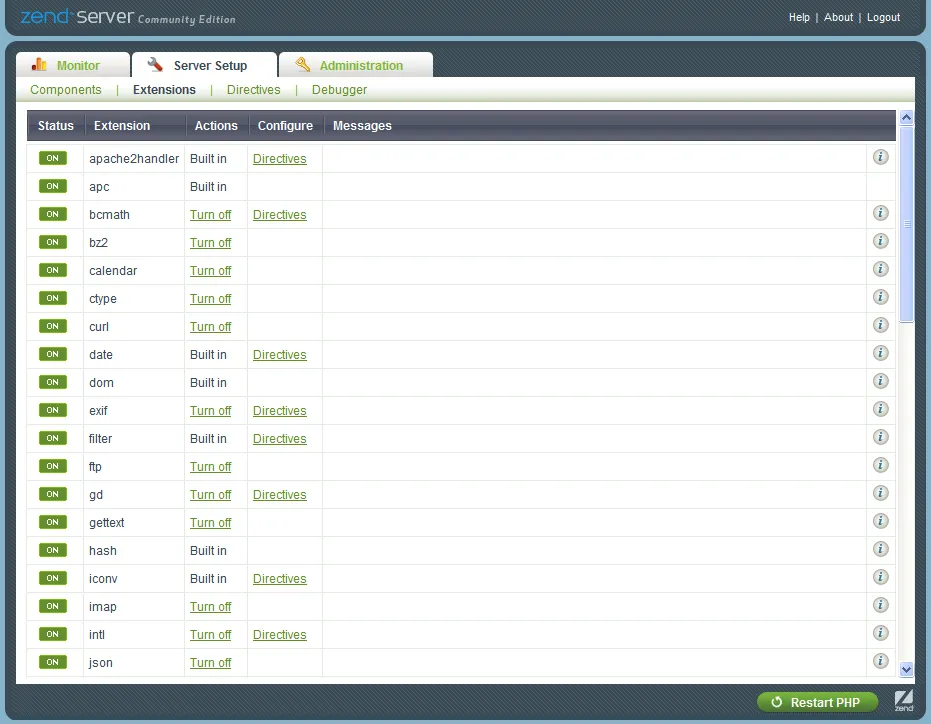The height and width of the screenshot is (724, 931).
Task: Click the Zend logo in footer
Action: (904, 701)
